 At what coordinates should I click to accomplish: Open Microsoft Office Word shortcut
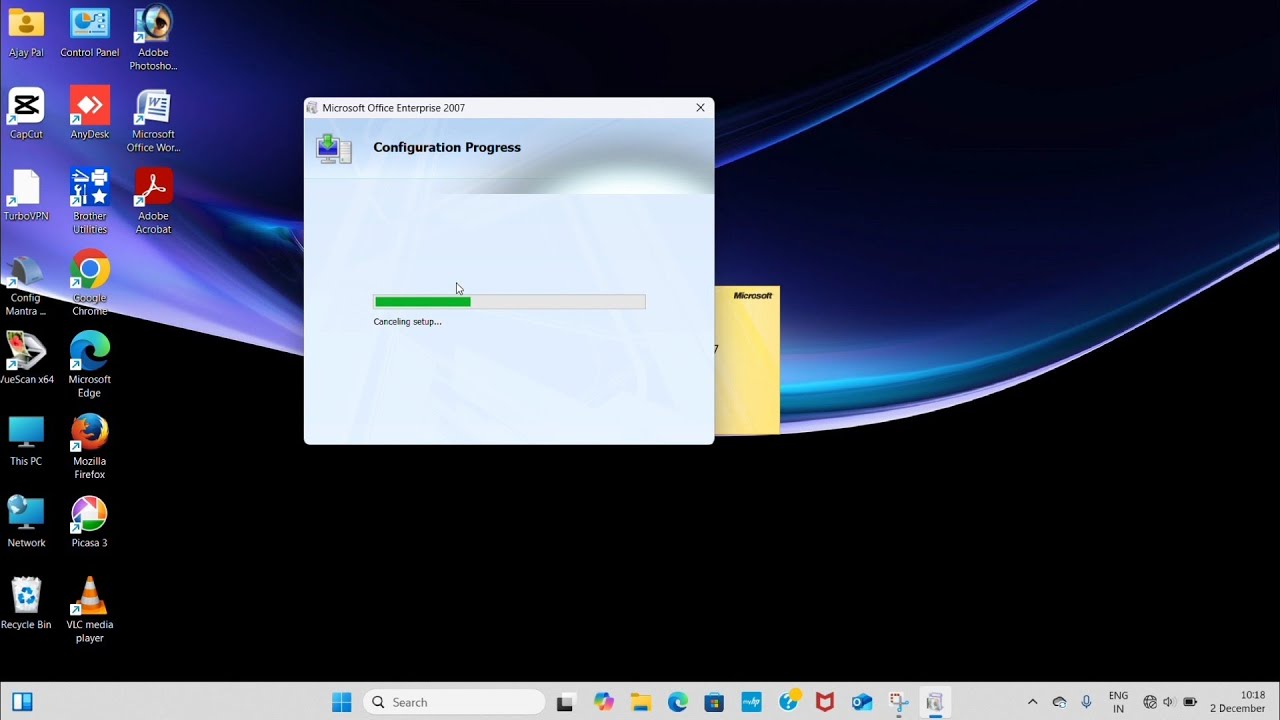pyautogui.click(x=153, y=121)
